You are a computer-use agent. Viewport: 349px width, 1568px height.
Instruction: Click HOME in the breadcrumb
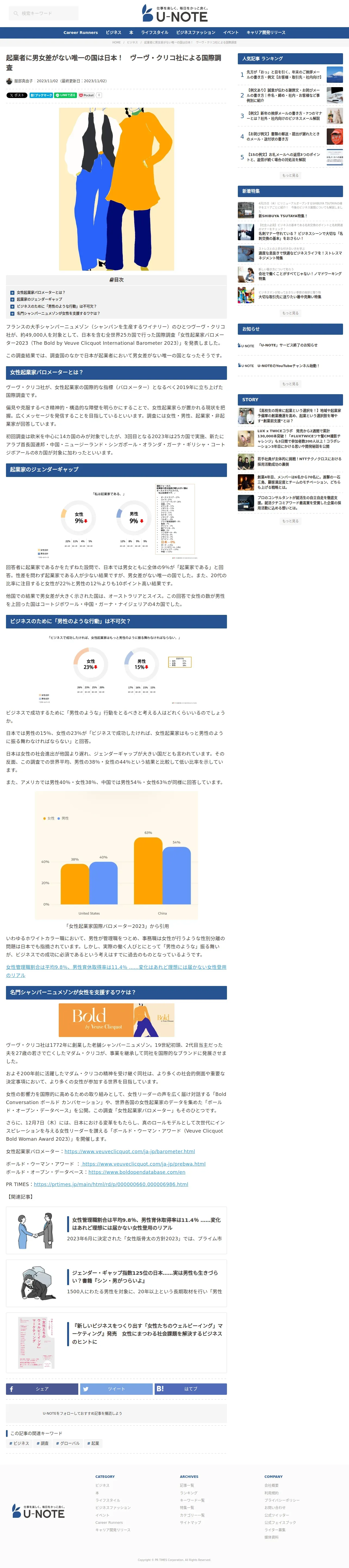(116, 43)
